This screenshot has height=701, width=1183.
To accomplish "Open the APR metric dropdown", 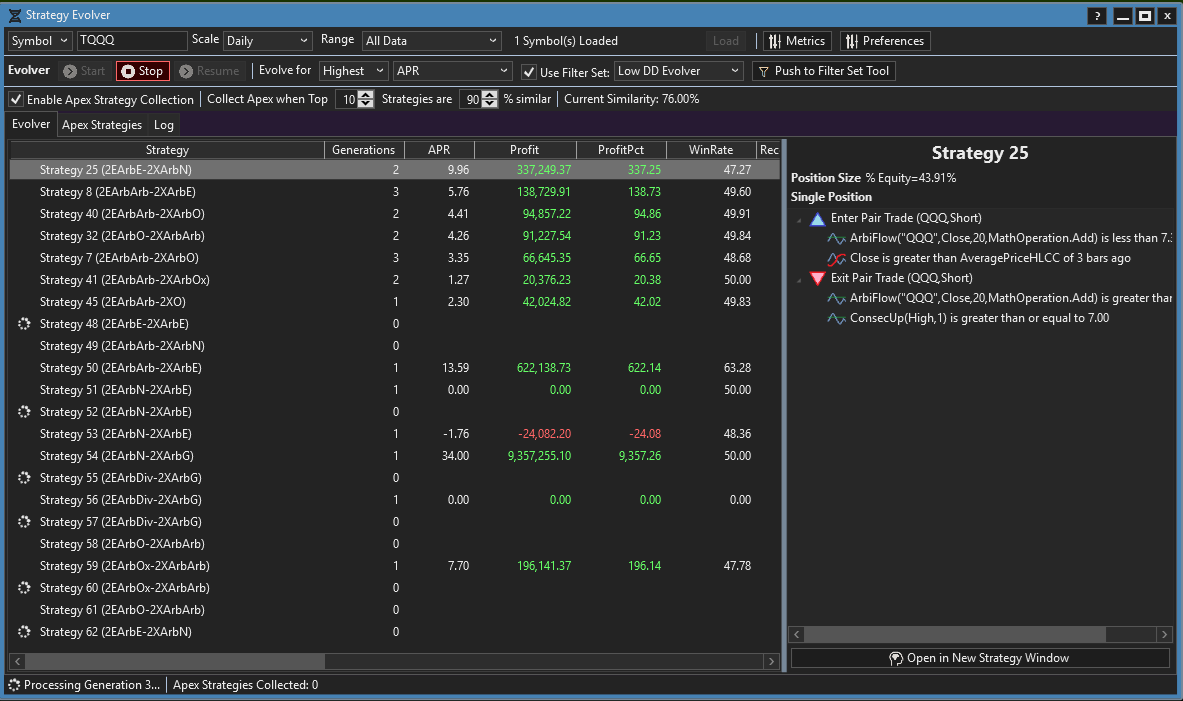I will pyautogui.click(x=452, y=71).
